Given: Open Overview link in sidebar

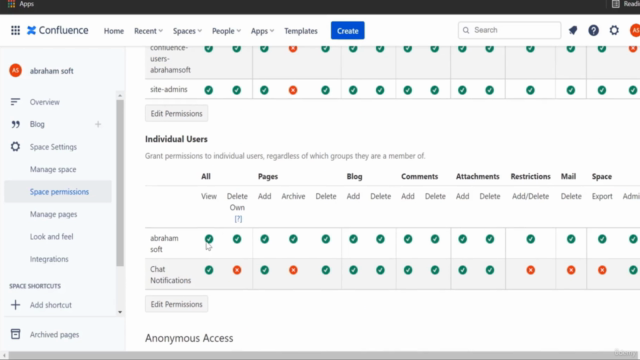Looking at the screenshot, I should click(44, 102).
